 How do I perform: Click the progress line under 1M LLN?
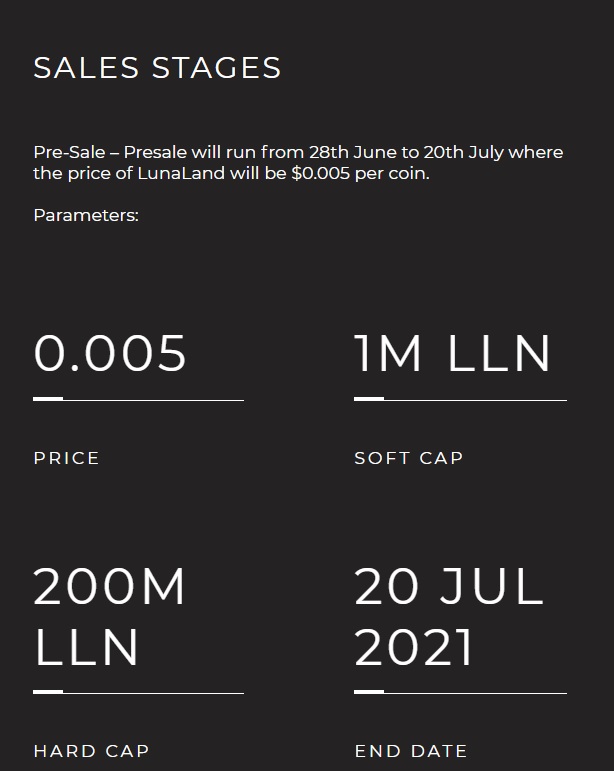pos(460,400)
